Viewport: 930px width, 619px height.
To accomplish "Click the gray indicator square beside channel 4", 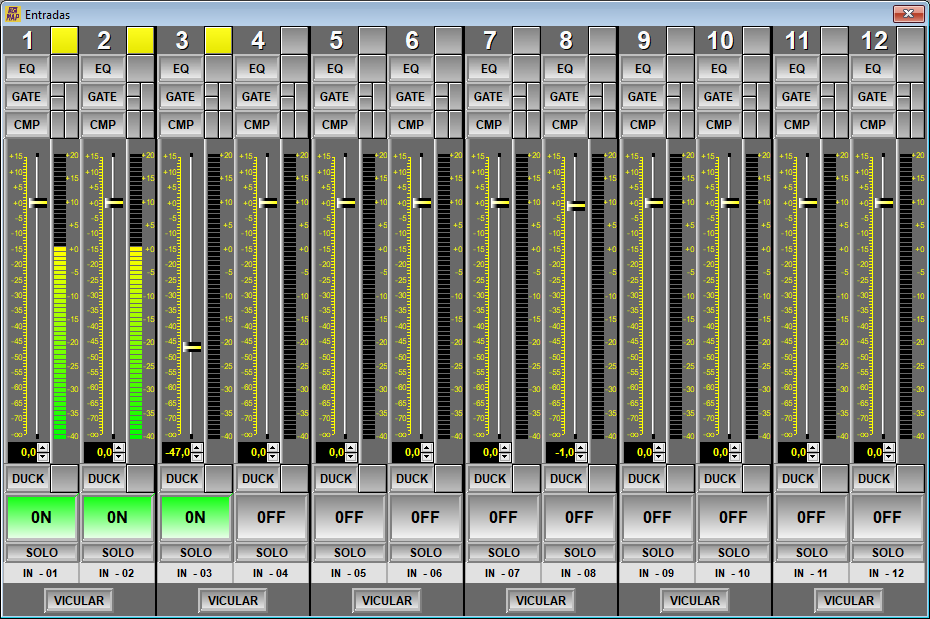I will 294,40.
